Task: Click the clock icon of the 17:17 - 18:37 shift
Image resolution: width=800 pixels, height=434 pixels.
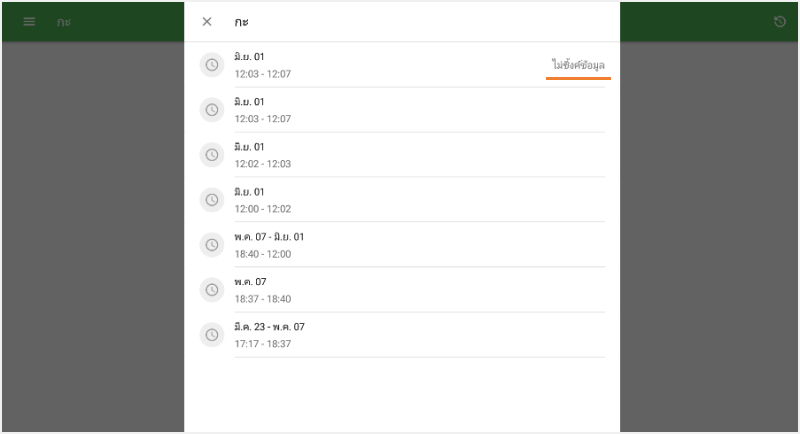Action: (211, 335)
